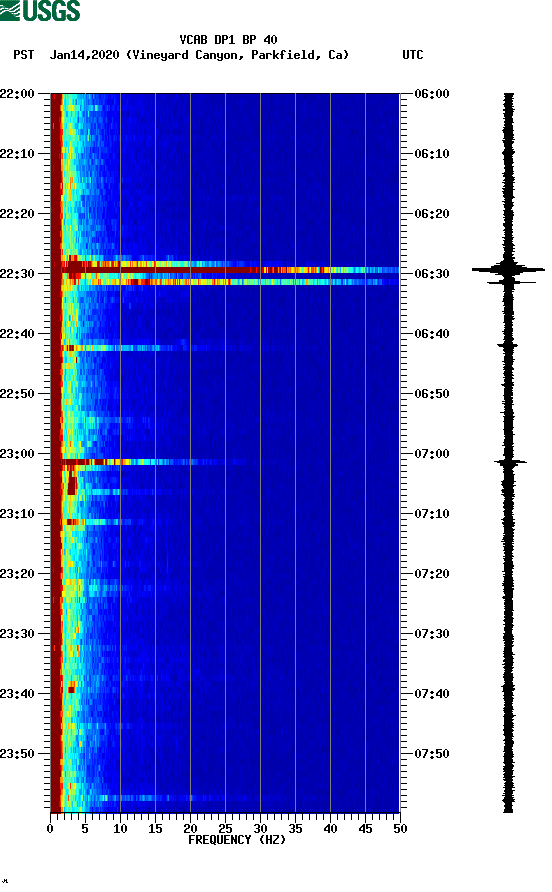
Task: Select the title text 'VCAB DP1 BP 40'
Action: coord(228,40)
